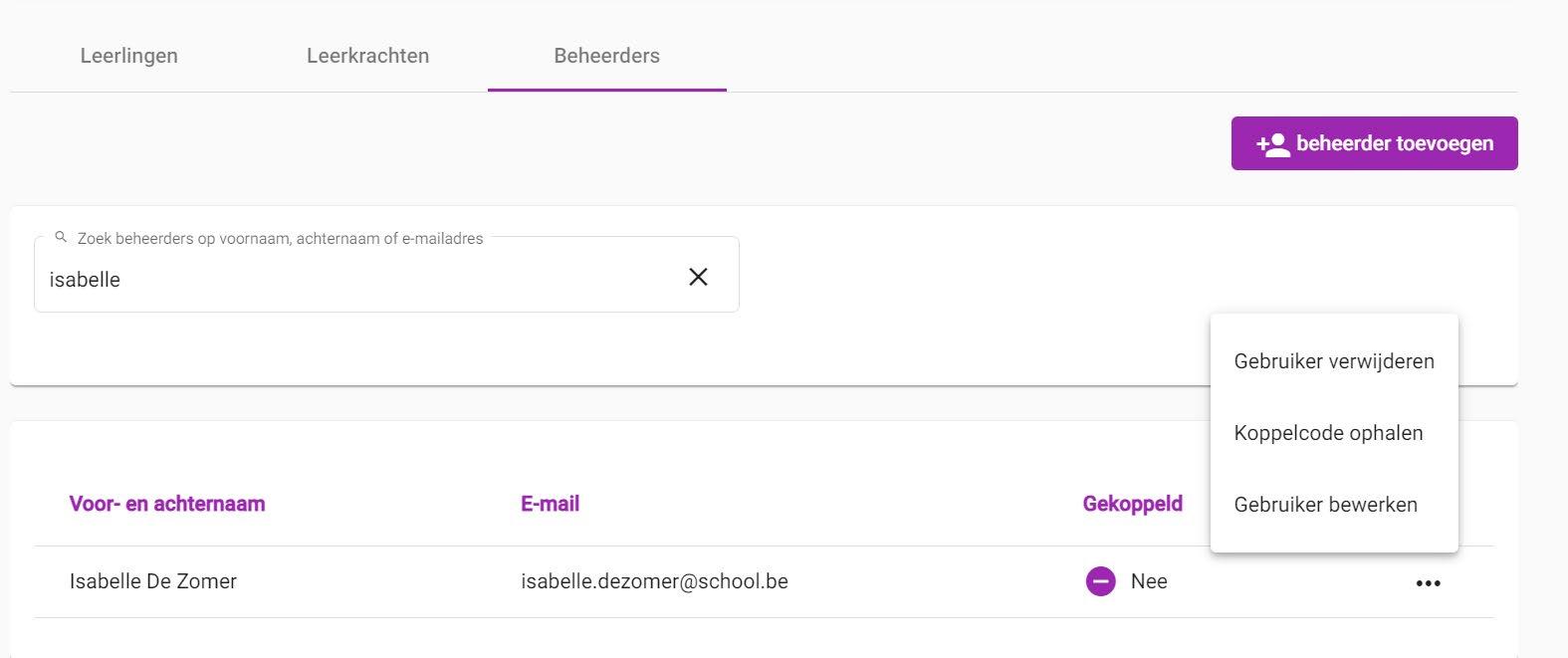Switch to the Leerlingen tab
The width and height of the screenshot is (1568, 658).
(129, 56)
